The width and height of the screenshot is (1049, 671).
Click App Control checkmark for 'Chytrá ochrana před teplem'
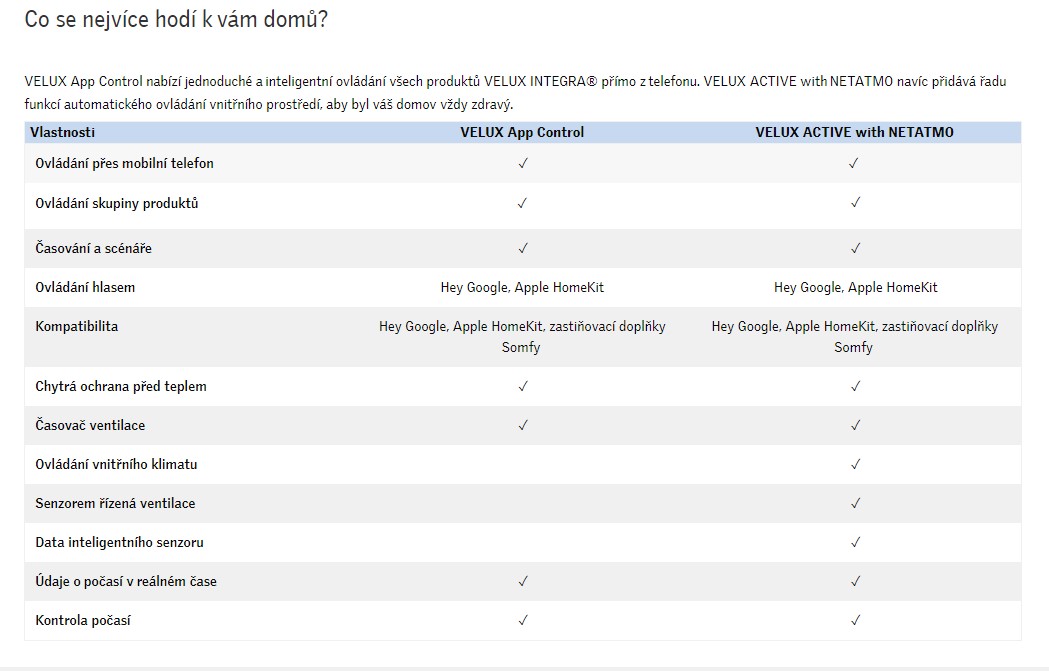tap(522, 386)
